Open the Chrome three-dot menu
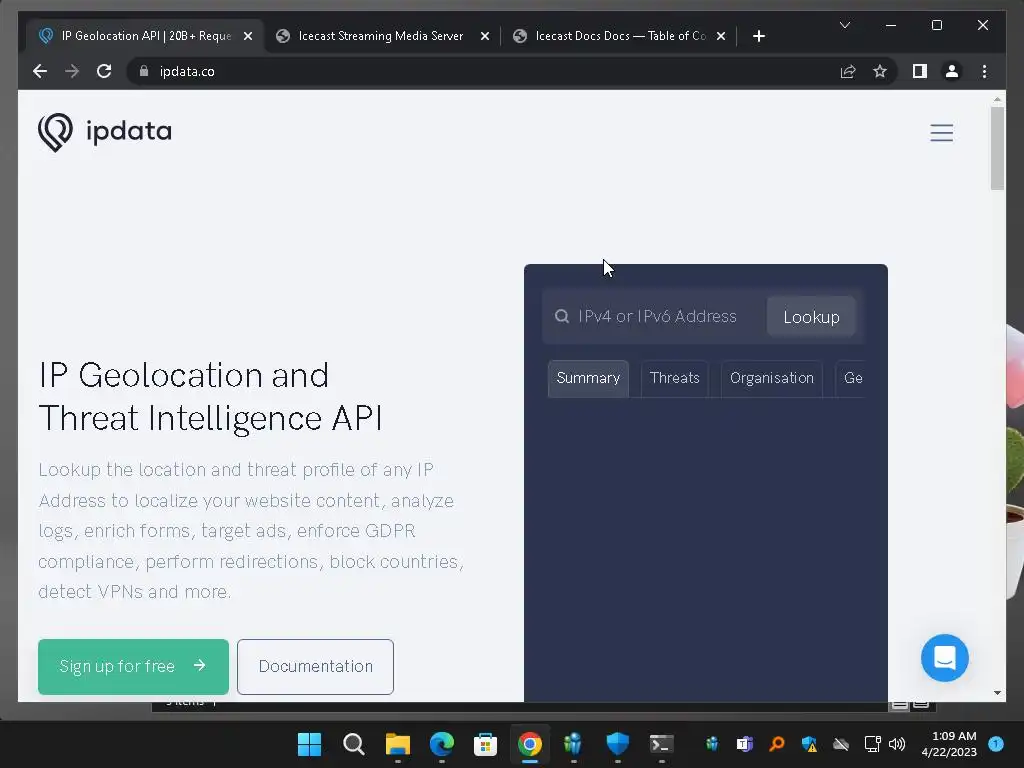The width and height of the screenshot is (1024, 768). click(x=984, y=71)
